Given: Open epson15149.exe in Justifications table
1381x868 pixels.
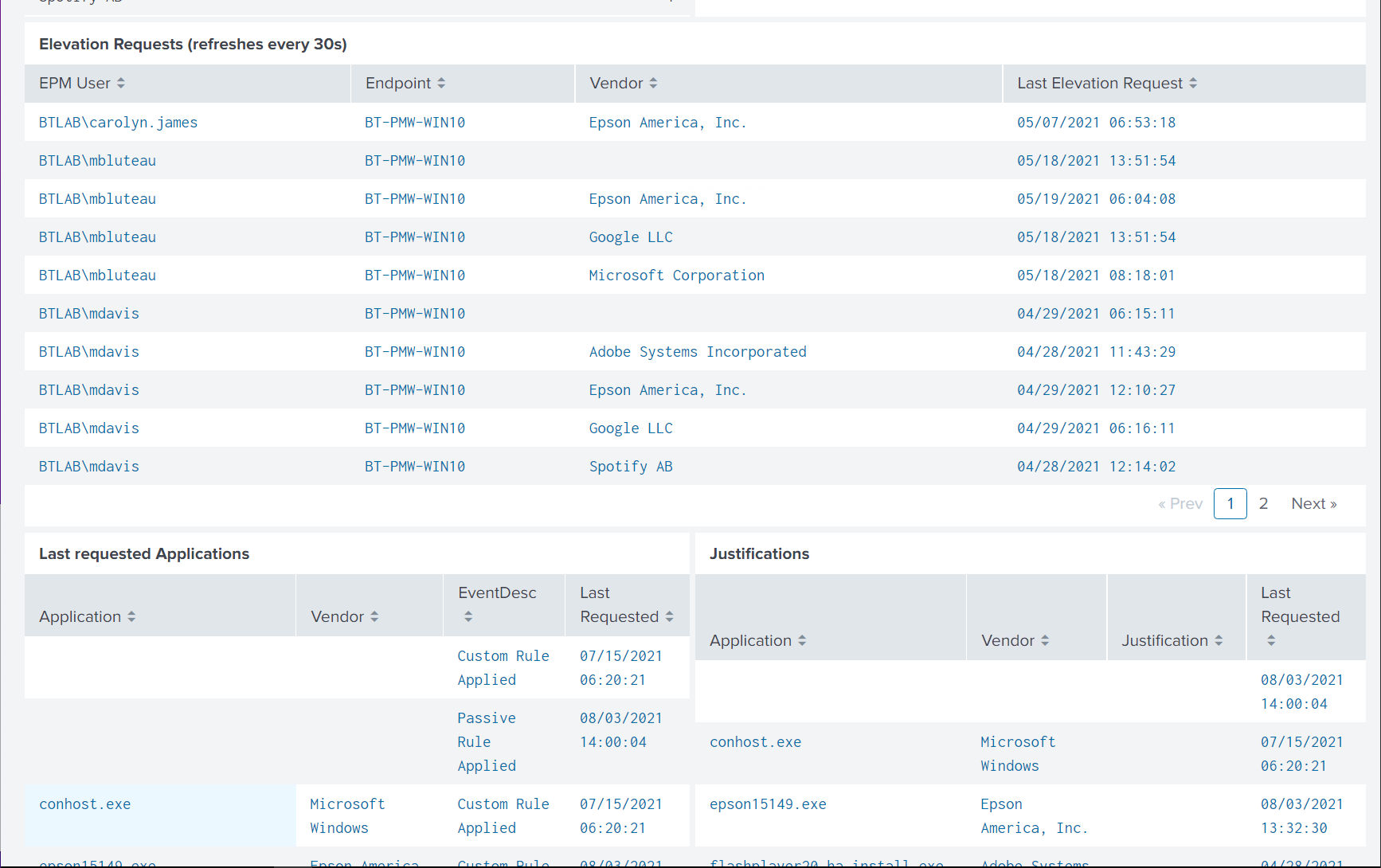Looking at the screenshot, I should click(768, 803).
